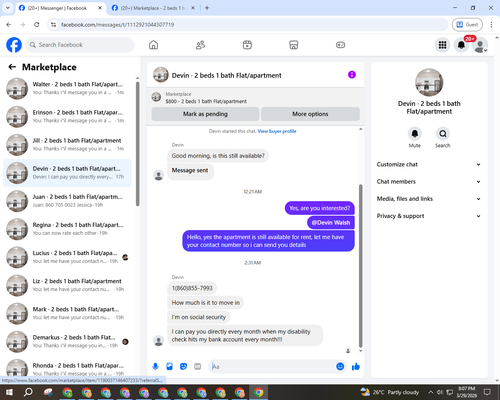500x400 pixels.
Task: Open the Facebook menu grid icon
Action: (x=442, y=45)
